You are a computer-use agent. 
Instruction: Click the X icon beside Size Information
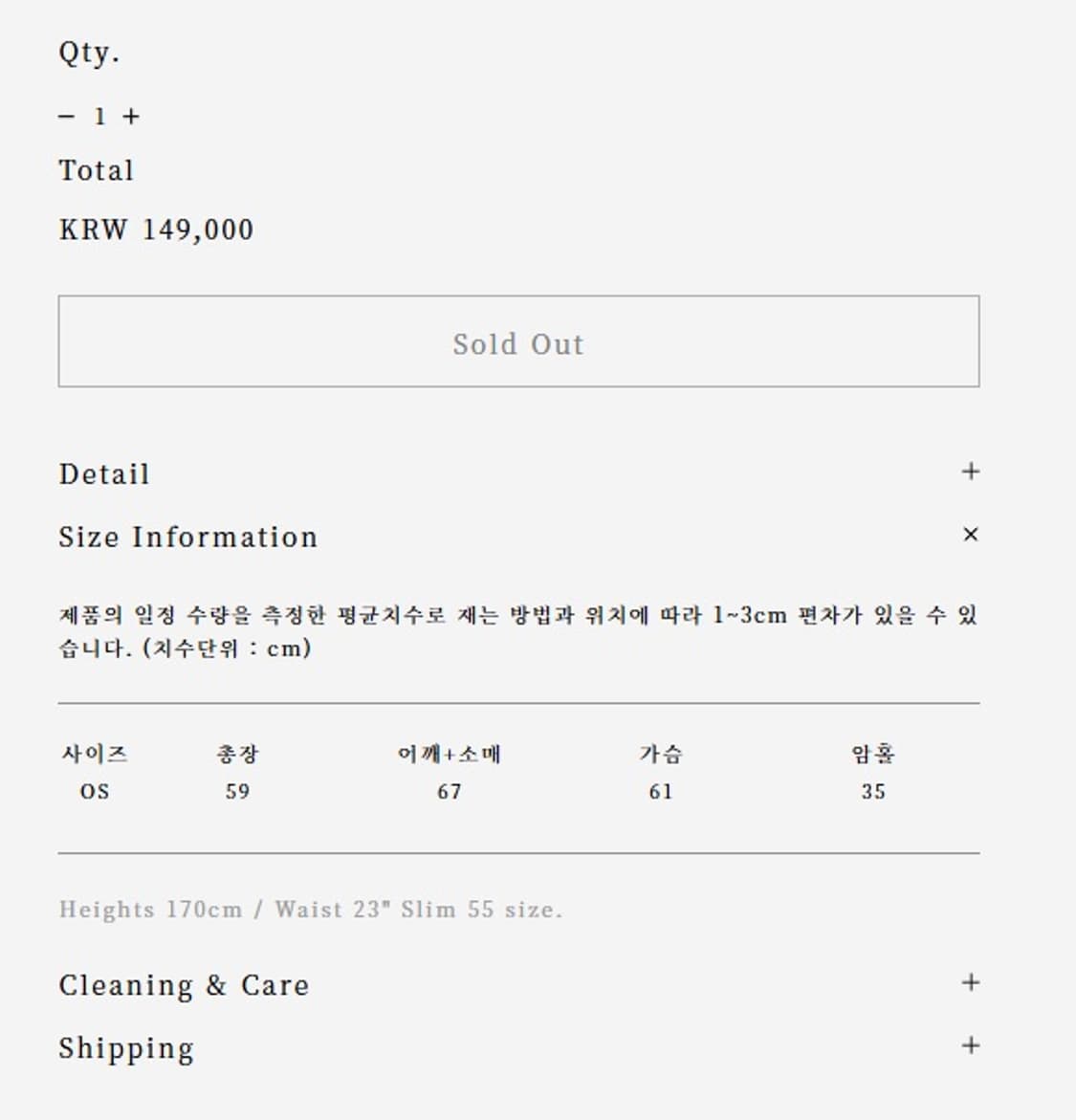coord(970,535)
